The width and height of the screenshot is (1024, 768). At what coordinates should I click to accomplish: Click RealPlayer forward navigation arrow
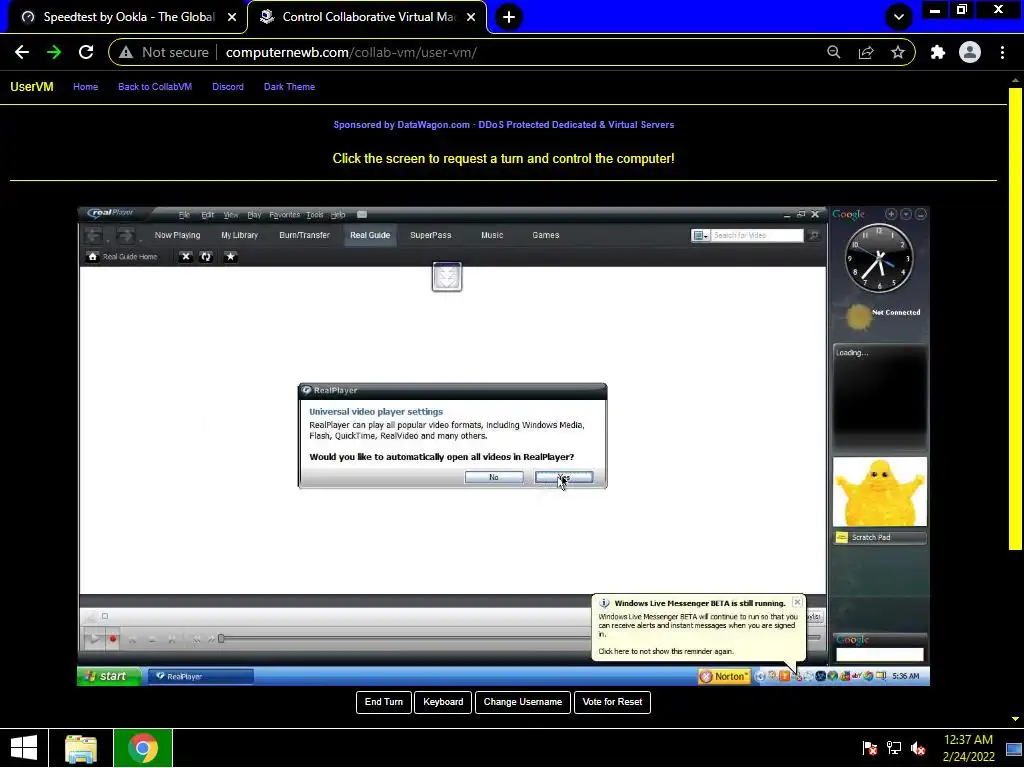coord(125,235)
